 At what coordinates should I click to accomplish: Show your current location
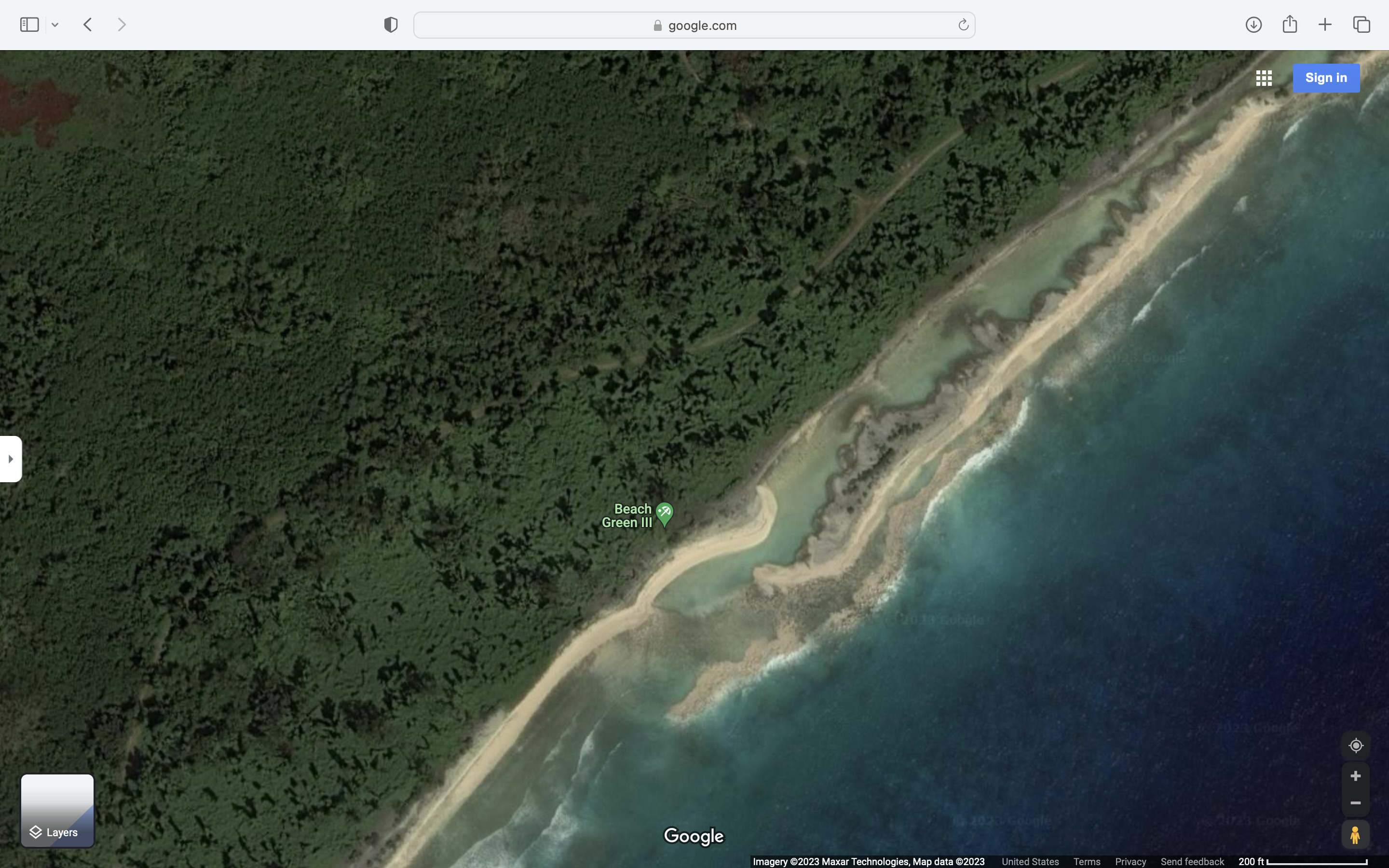1355,745
